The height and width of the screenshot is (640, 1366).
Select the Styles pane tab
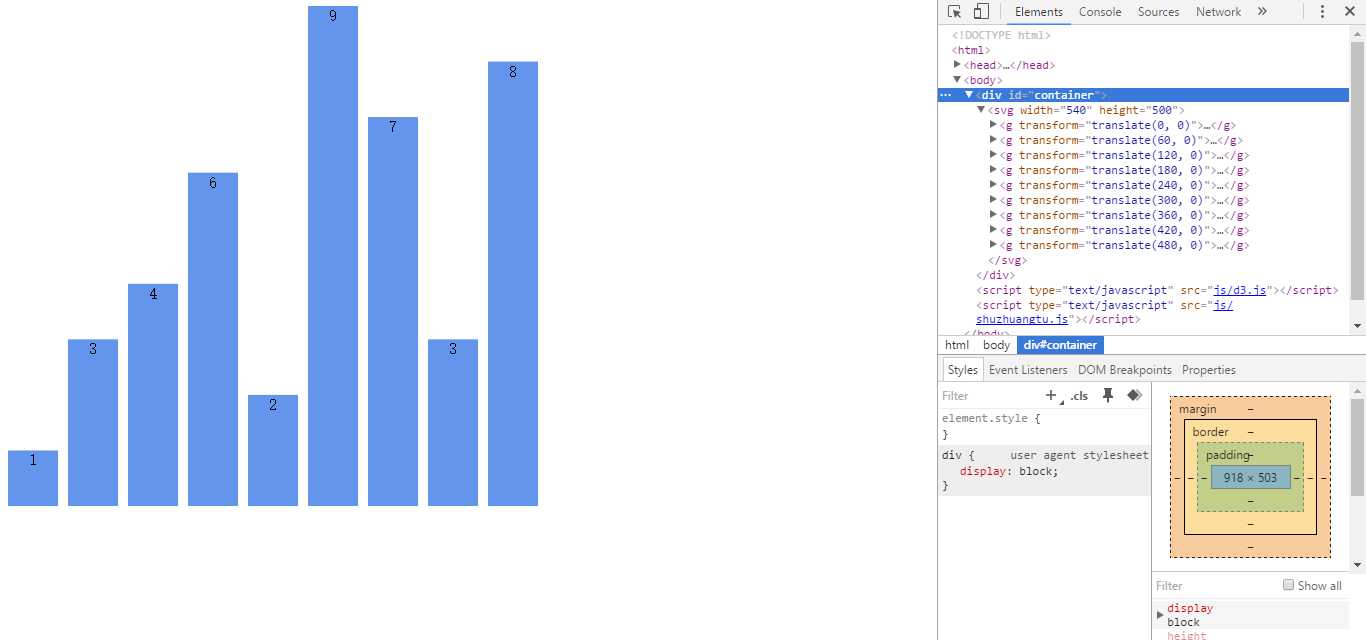(962, 370)
